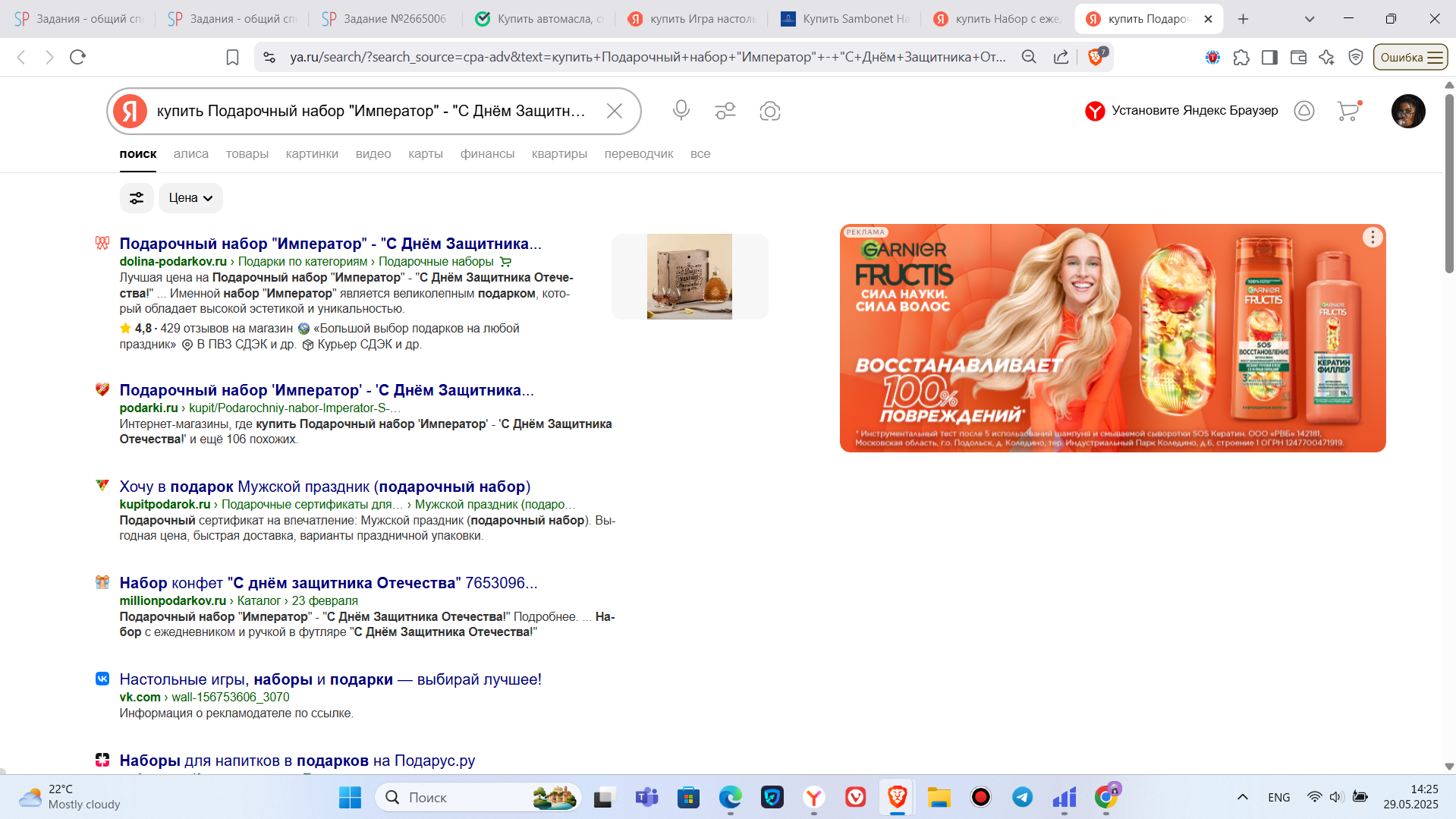Open Настольные игры vk.com result link
1456x819 pixels.
click(x=331, y=679)
